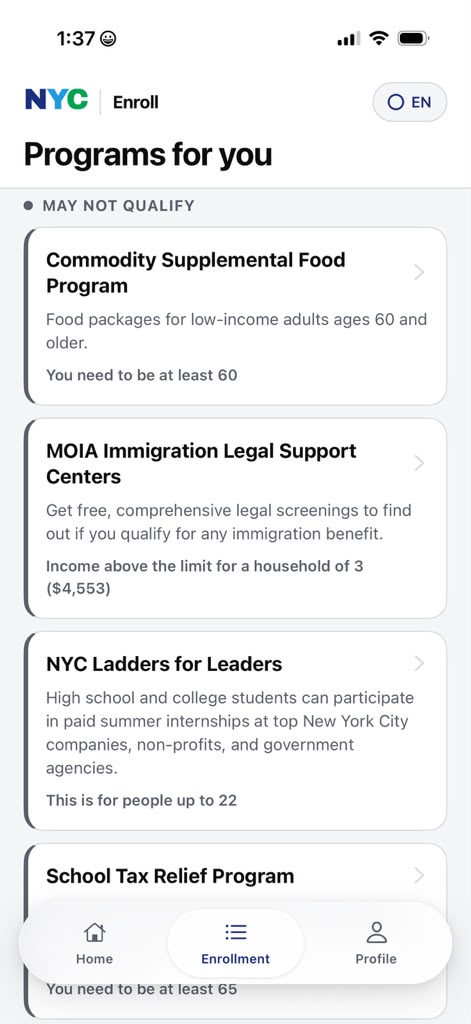The height and width of the screenshot is (1024, 471).
Task: Select the NYC Ladders for Leaders card
Action: click(x=235, y=730)
